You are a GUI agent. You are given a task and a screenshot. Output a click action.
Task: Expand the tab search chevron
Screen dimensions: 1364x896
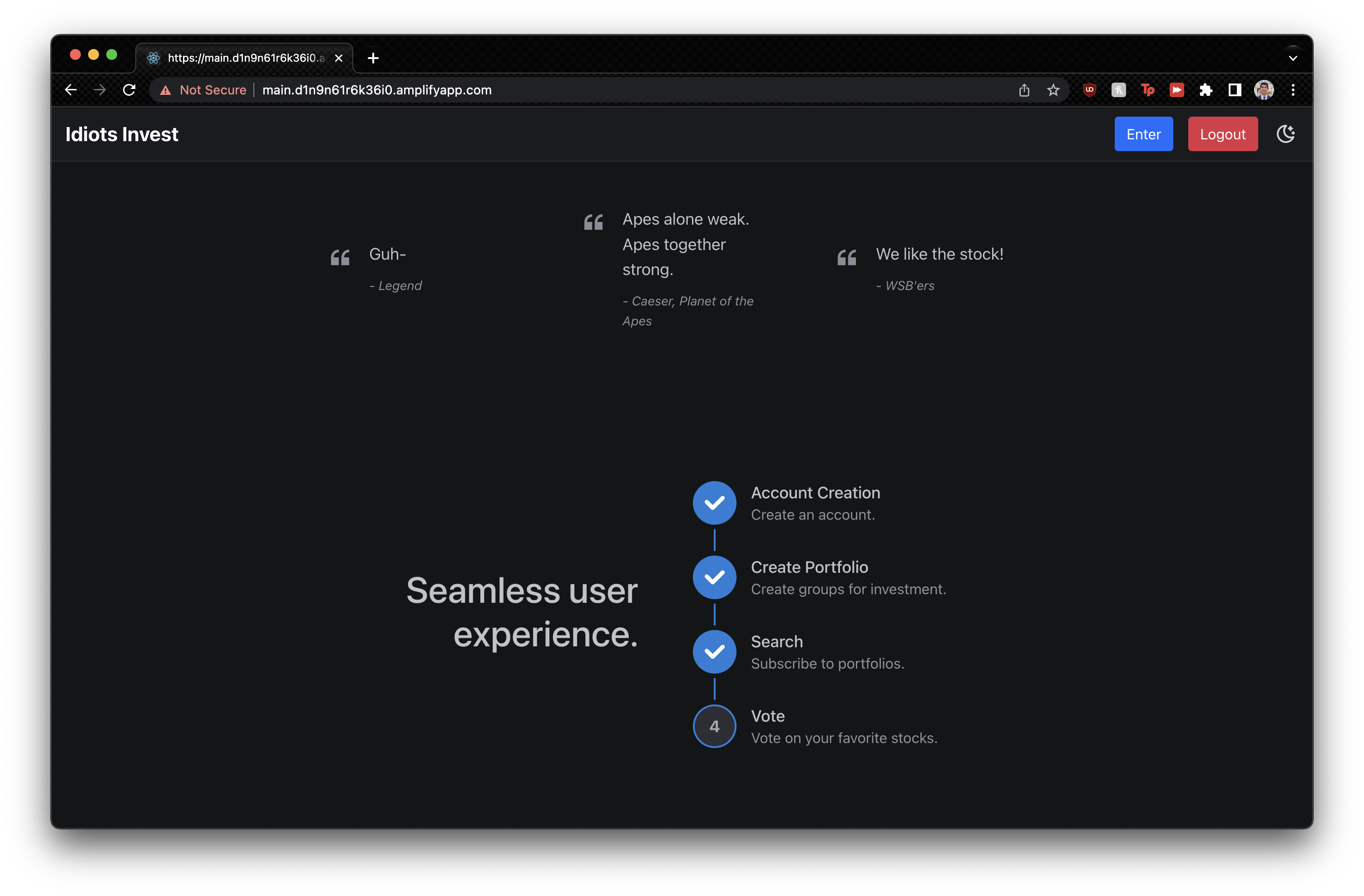coord(1293,58)
